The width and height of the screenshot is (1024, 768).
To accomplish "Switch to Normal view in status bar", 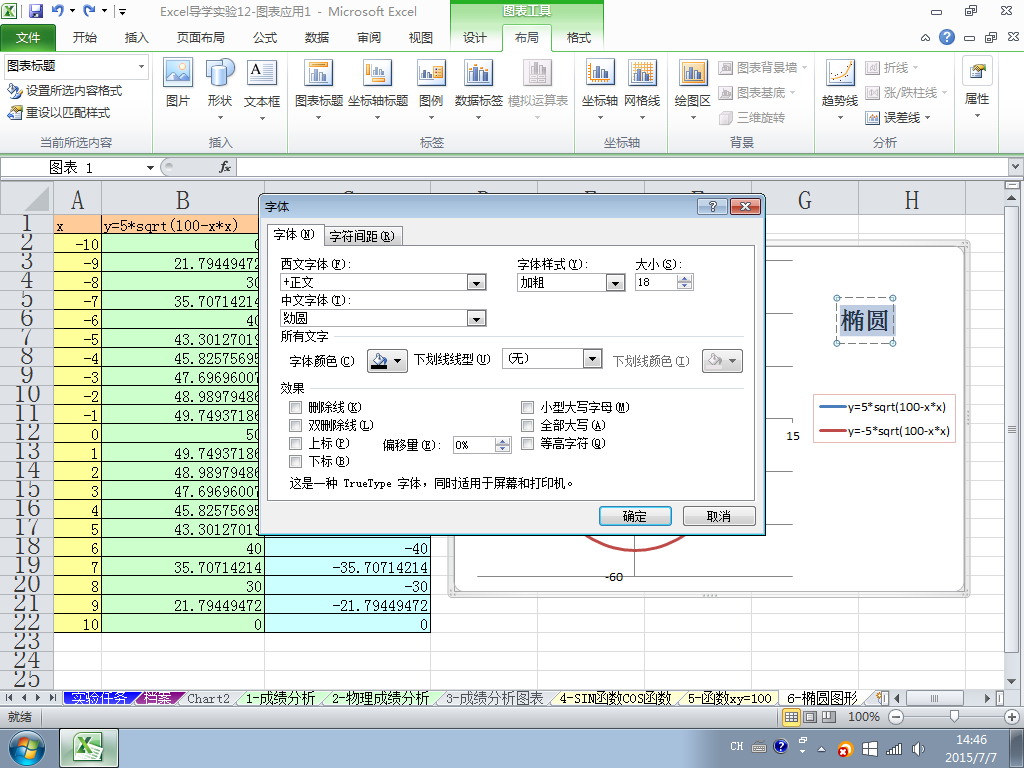I will coord(791,716).
